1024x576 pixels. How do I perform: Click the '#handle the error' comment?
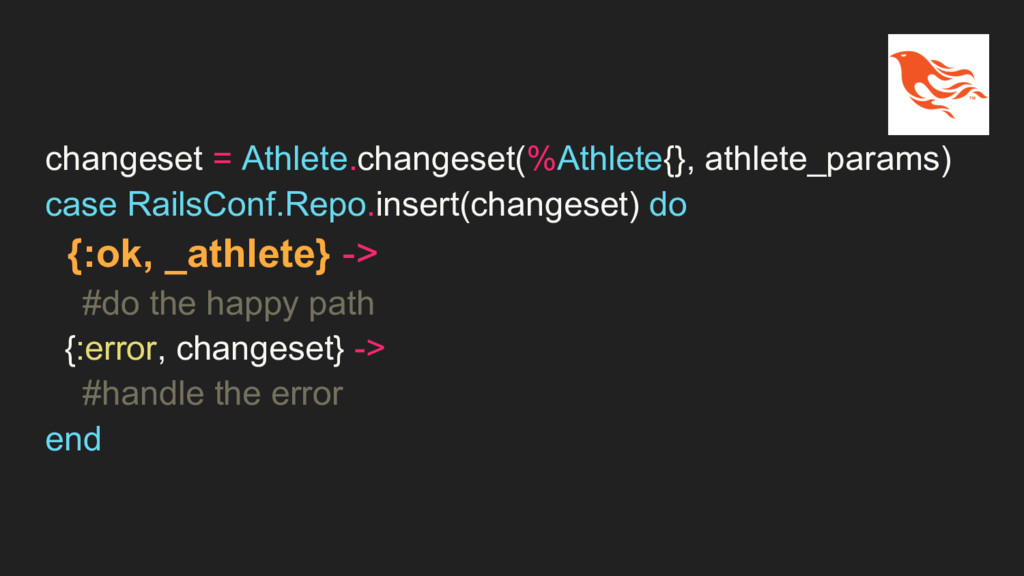(x=212, y=394)
